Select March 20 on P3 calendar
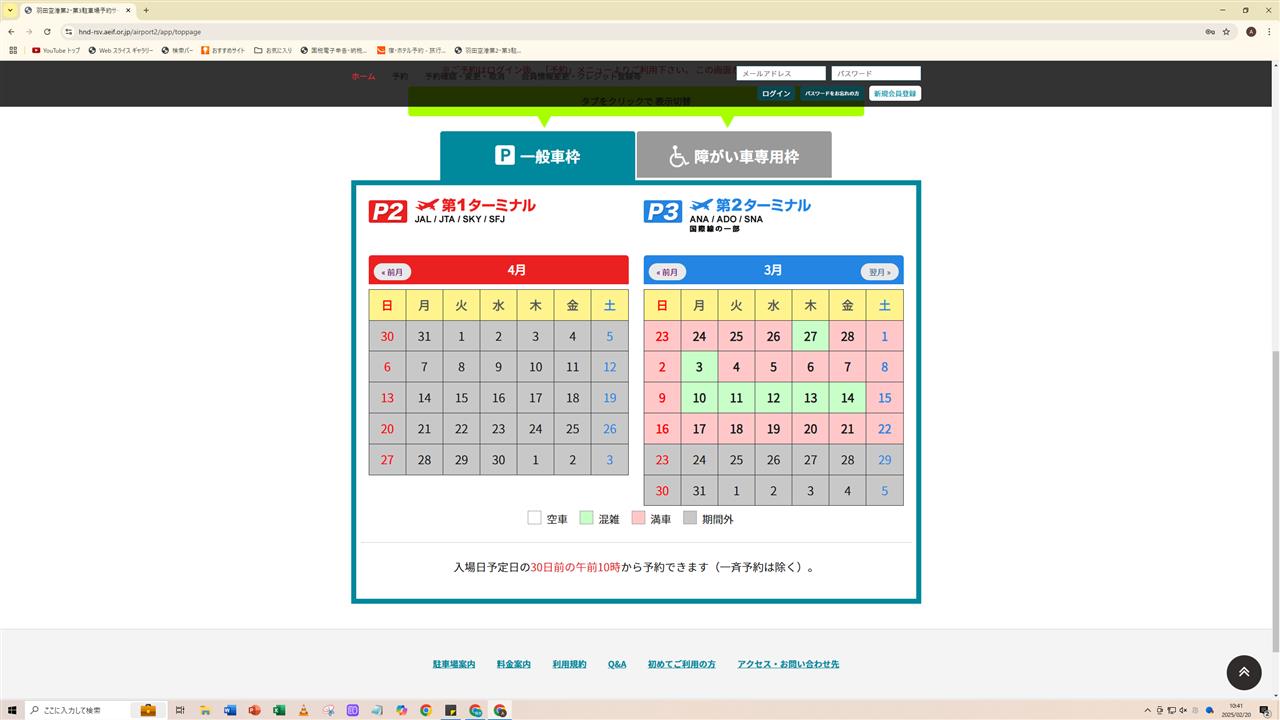1280x720 pixels. [810, 429]
